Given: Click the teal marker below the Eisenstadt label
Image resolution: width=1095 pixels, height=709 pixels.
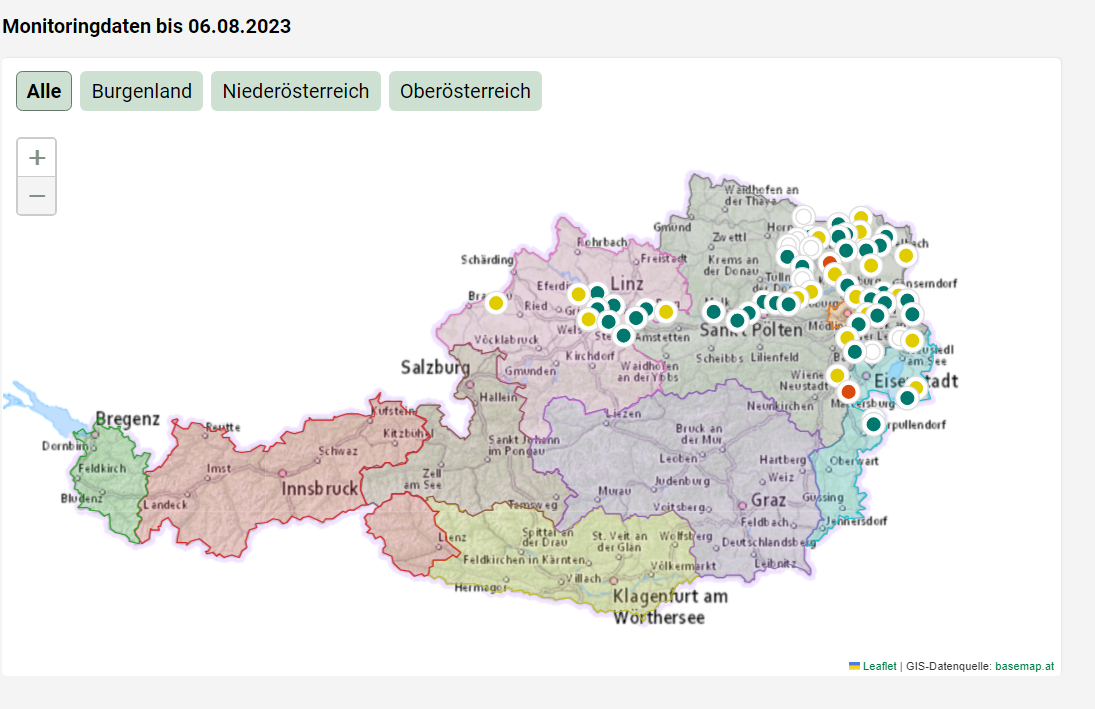Looking at the screenshot, I should click(x=907, y=398).
